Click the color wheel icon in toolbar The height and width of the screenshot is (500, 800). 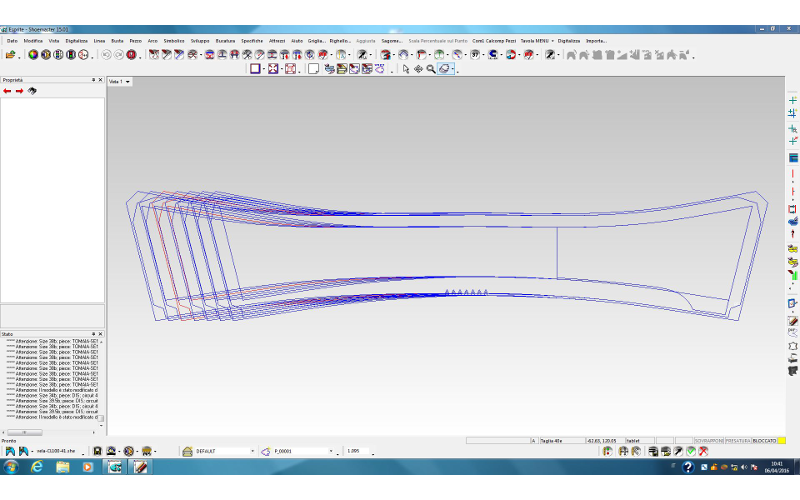[33, 54]
